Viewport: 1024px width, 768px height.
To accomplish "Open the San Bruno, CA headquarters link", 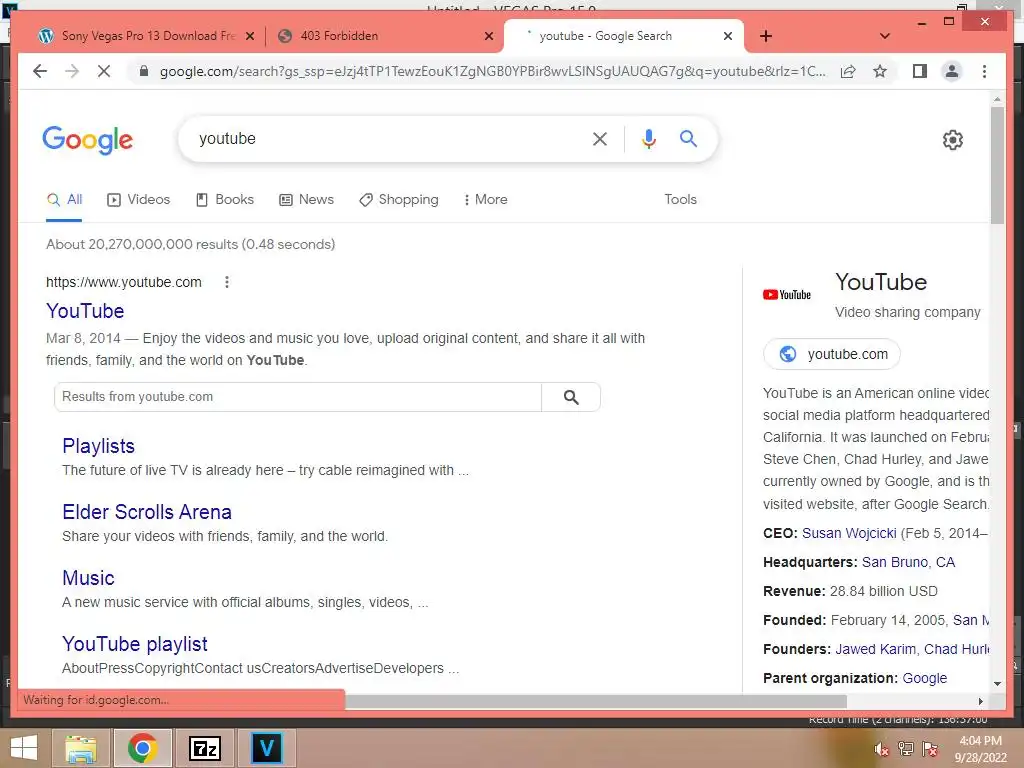I will tap(908, 562).
